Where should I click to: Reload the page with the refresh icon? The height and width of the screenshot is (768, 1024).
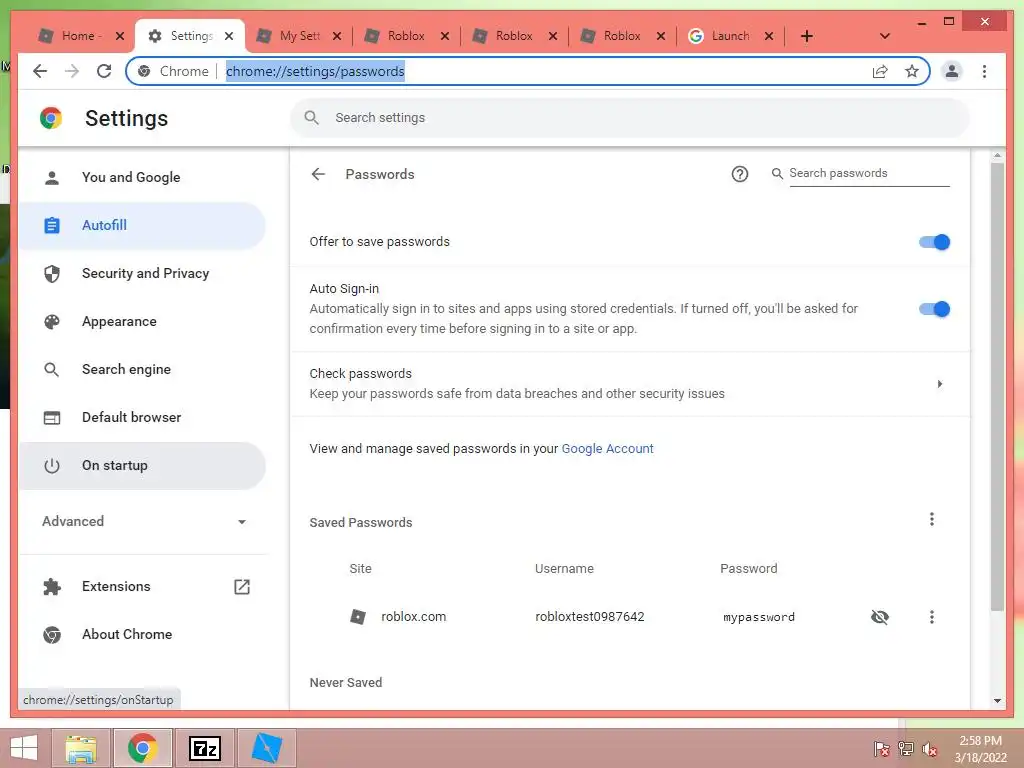pyautogui.click(x=104, y=71)
